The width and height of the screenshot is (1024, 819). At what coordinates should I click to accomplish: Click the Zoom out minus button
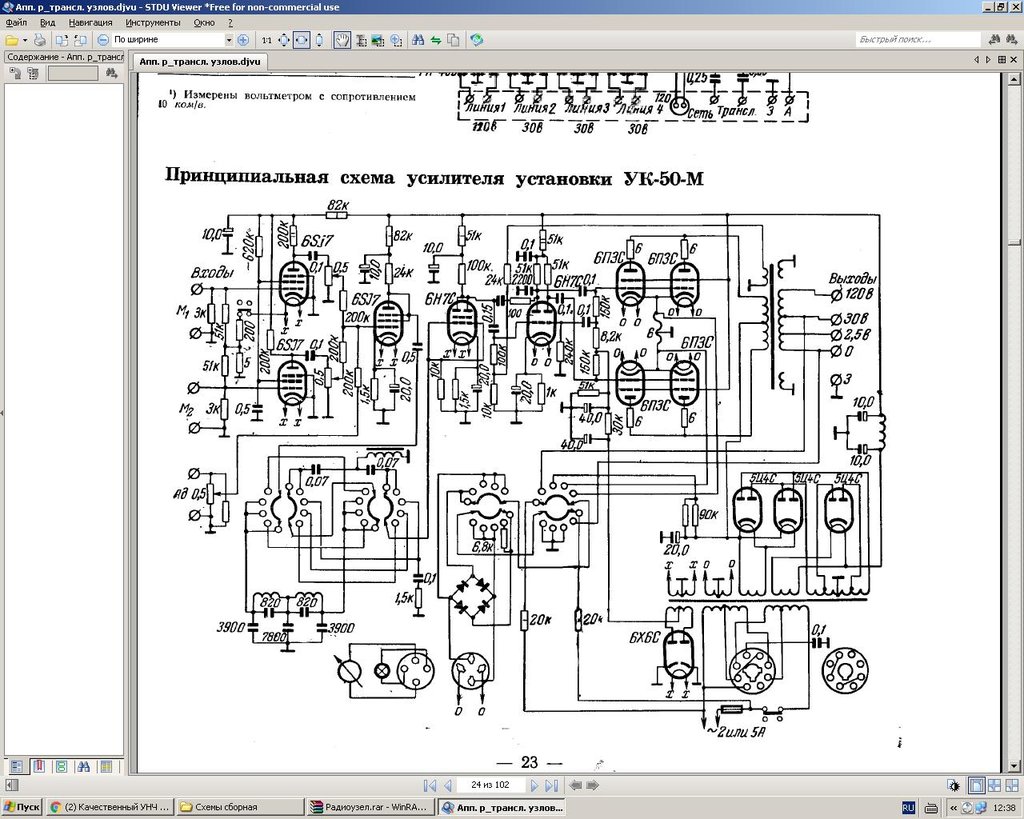(103, 40)
